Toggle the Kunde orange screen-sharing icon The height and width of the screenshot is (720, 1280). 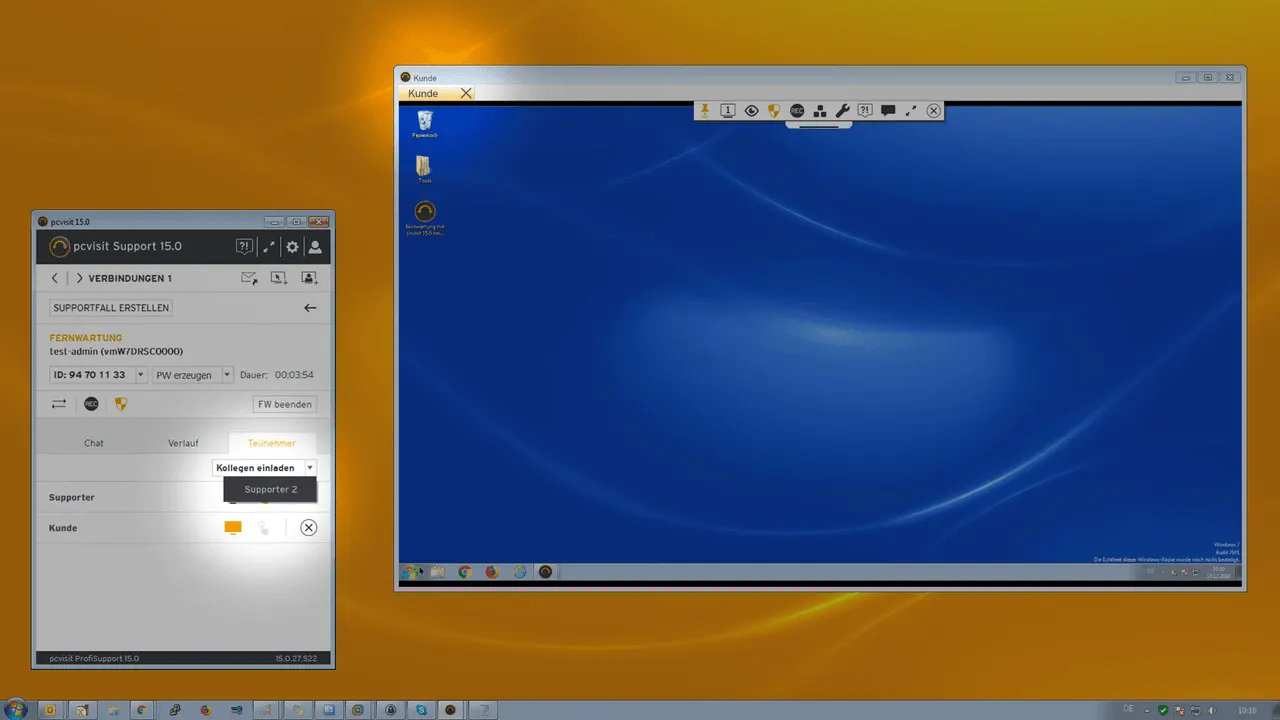click(233, 528)
